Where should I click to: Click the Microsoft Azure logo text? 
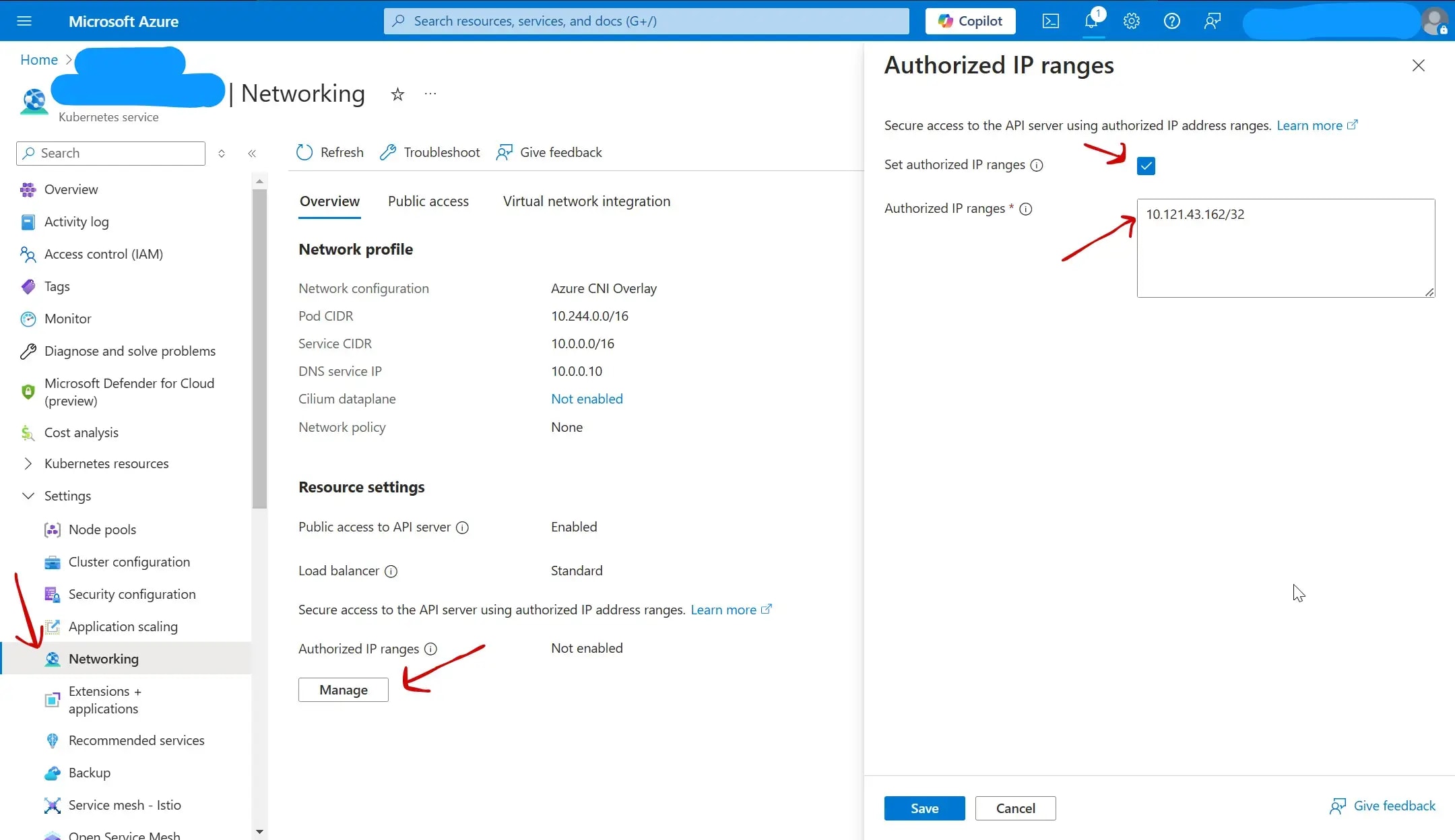(123, 22)
